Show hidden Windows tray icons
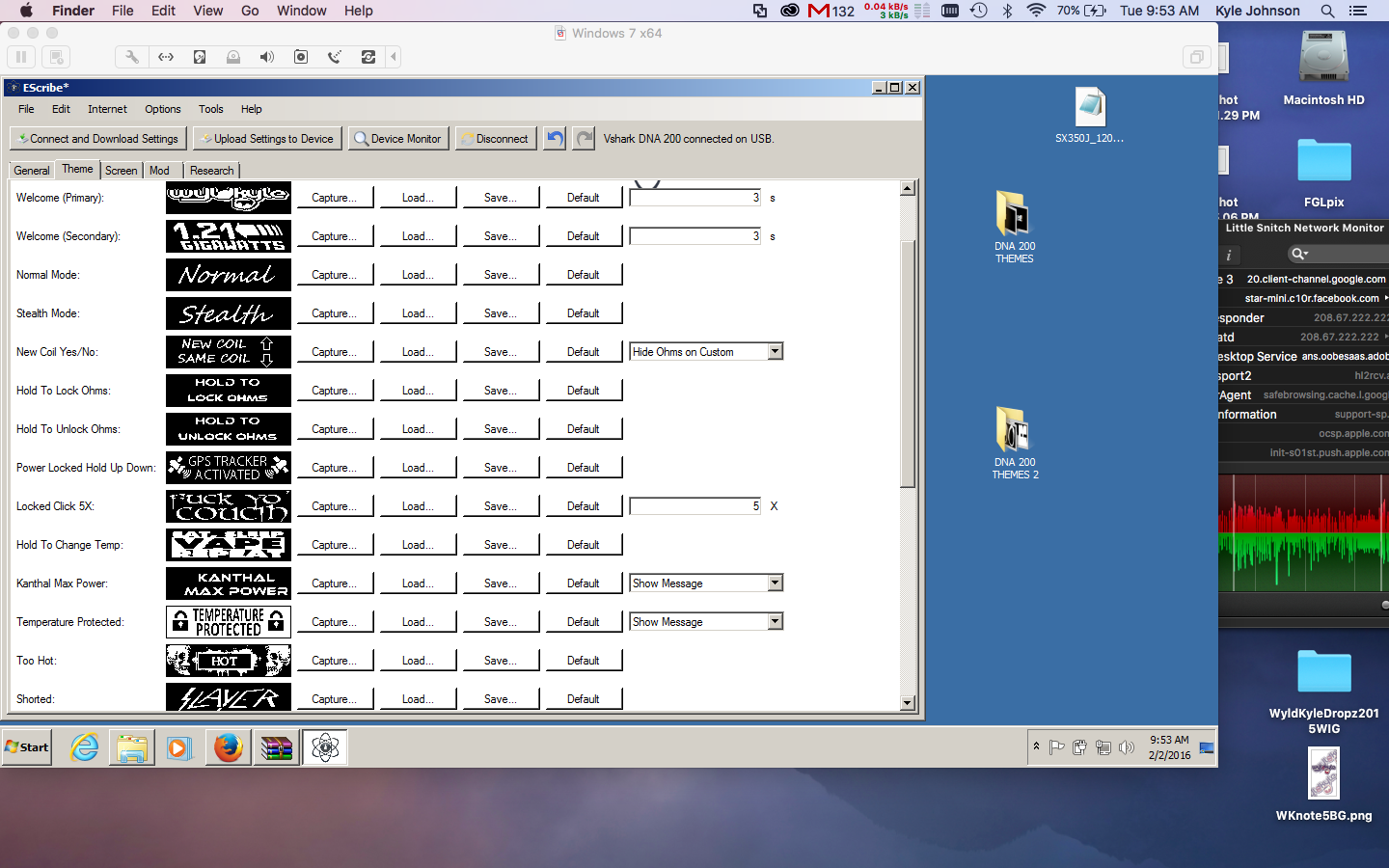 [x=1036, y=746]
